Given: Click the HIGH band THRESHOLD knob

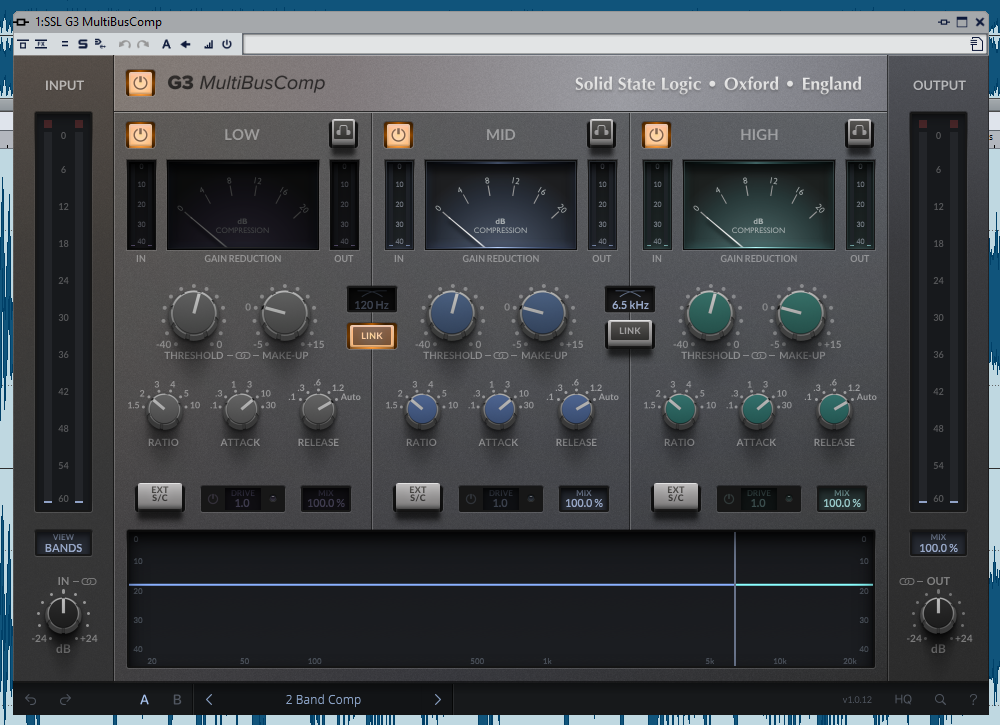Looking at the screenshot, I should pyautogui.click(x=710, y=314).
